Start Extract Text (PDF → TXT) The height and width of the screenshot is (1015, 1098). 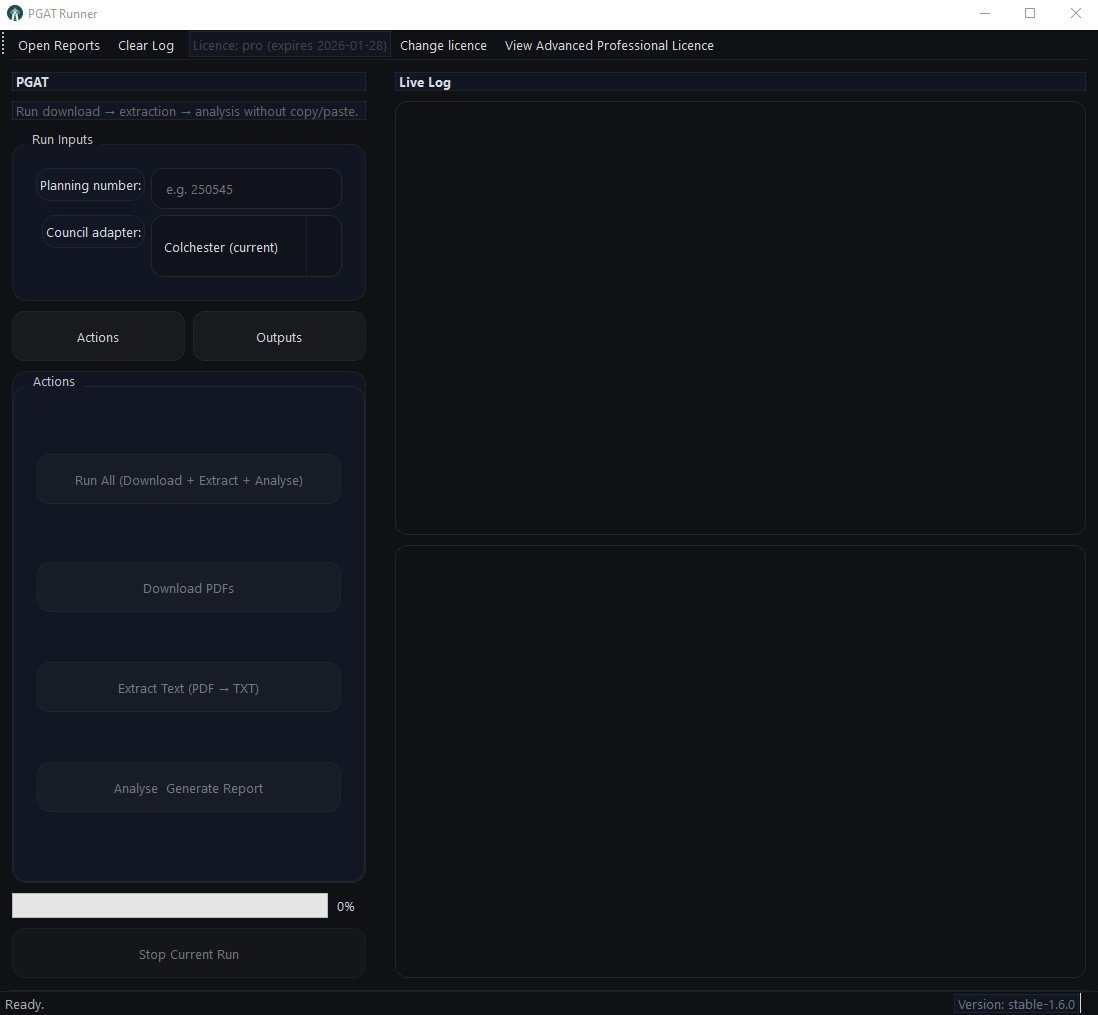(189, 688)
